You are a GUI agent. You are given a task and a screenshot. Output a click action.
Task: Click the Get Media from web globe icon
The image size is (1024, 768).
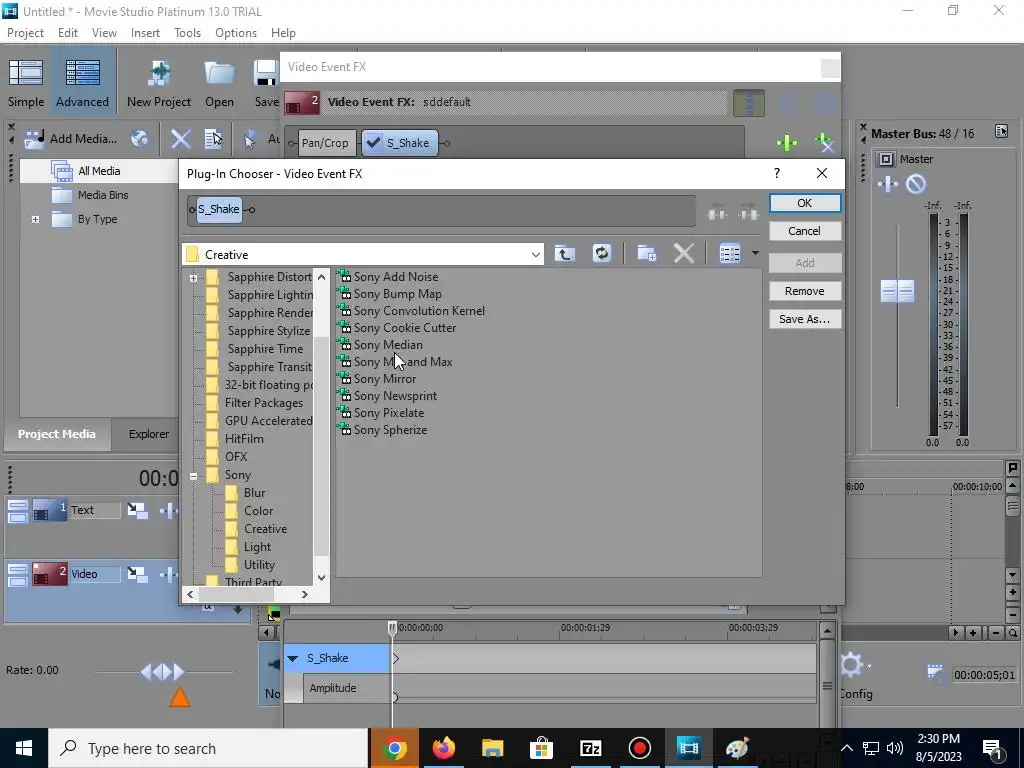pyautogui.click(x=140, y=138)
